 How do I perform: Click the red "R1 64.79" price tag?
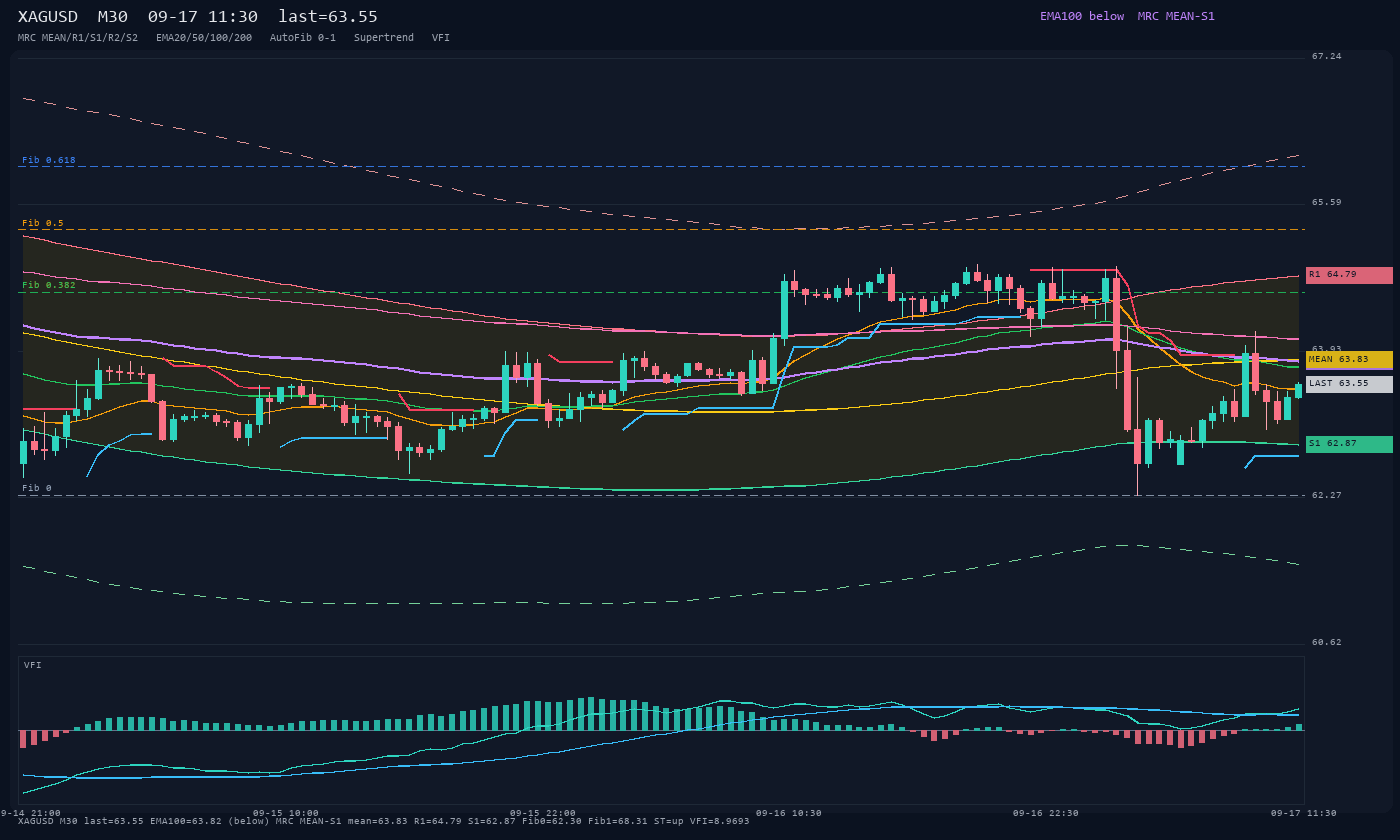coord(1349,275)
